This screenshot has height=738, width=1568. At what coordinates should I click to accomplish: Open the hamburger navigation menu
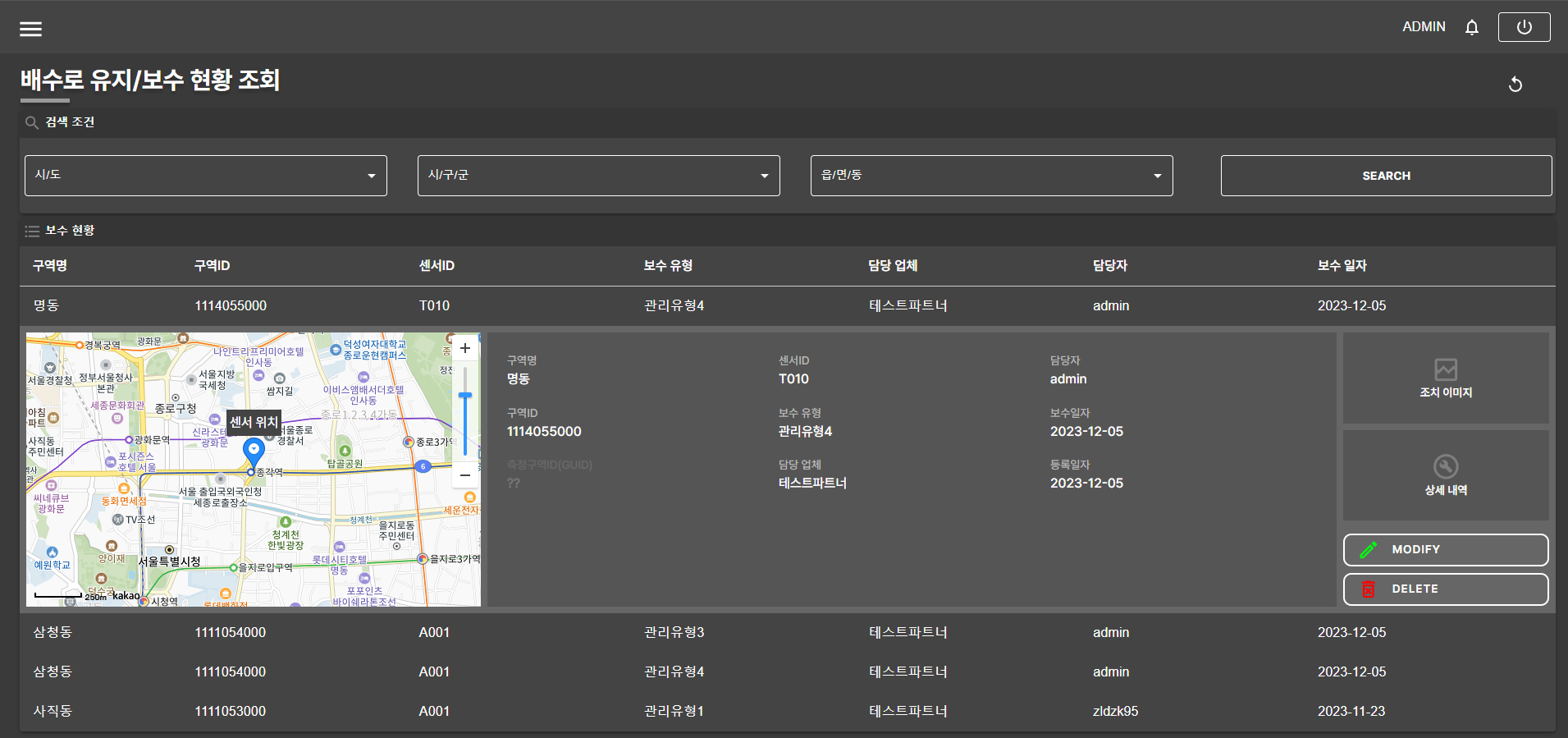[x=30, y=29]
